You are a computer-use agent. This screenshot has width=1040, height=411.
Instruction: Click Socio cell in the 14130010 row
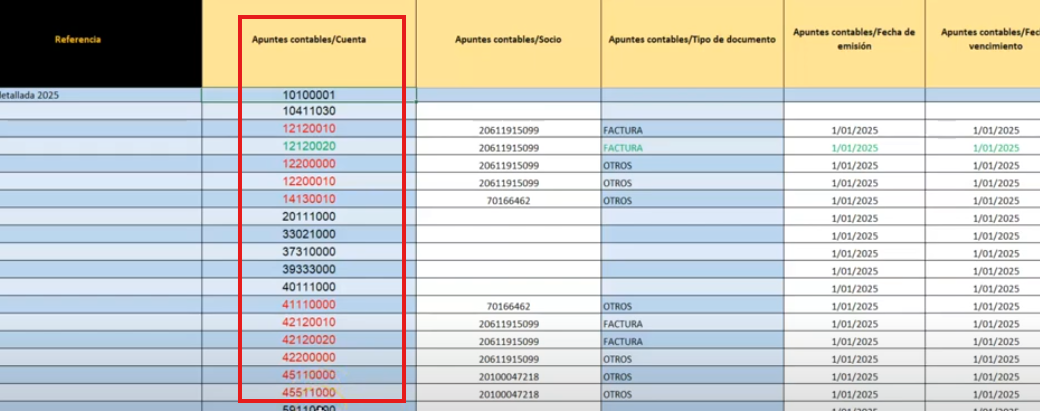[508, 200]
